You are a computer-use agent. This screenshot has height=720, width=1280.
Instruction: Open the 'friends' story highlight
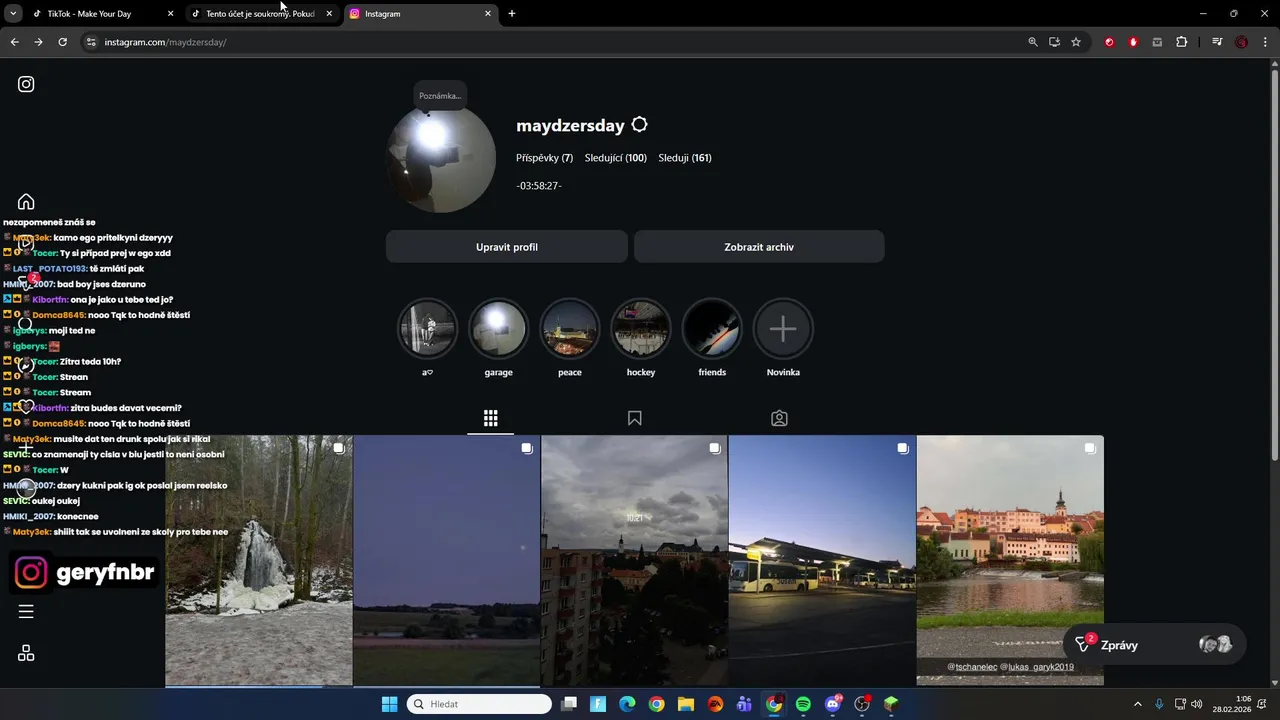tap(712, 329)
